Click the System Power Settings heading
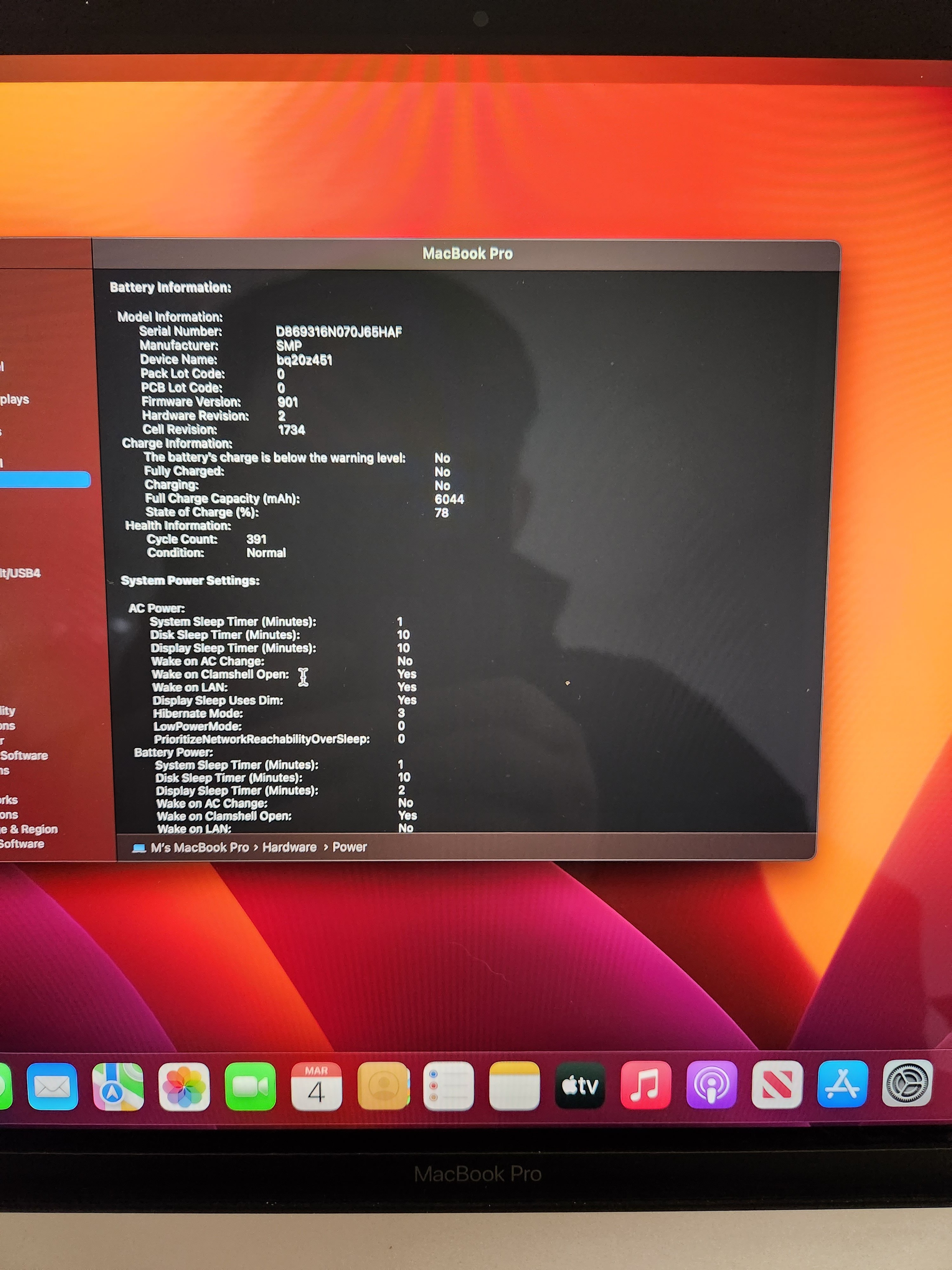This screenshot has width=952, height=1270. pyautogui.click(x=190, y=580)
